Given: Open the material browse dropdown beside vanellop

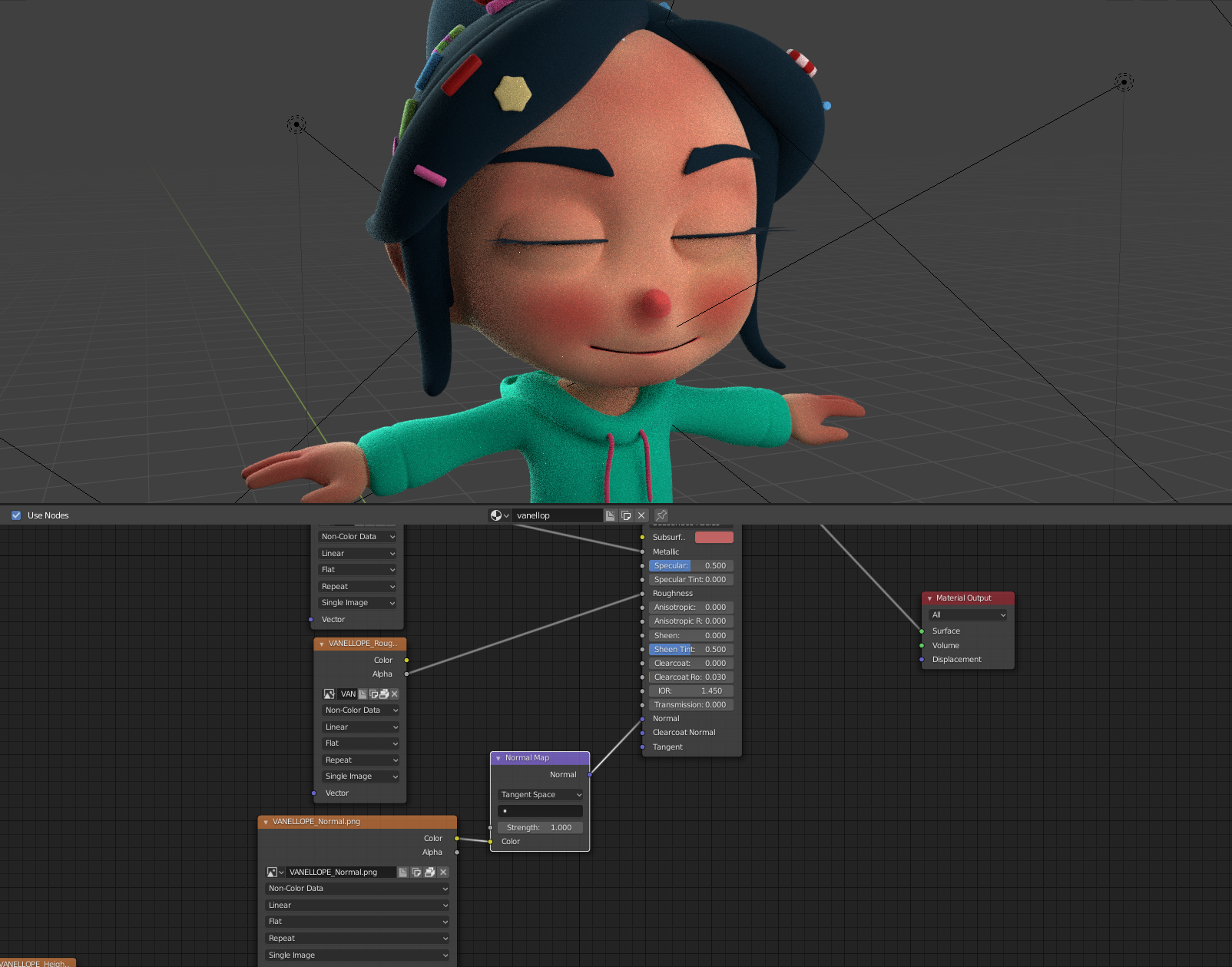Looking at the screenshot, I should [500, 515].
